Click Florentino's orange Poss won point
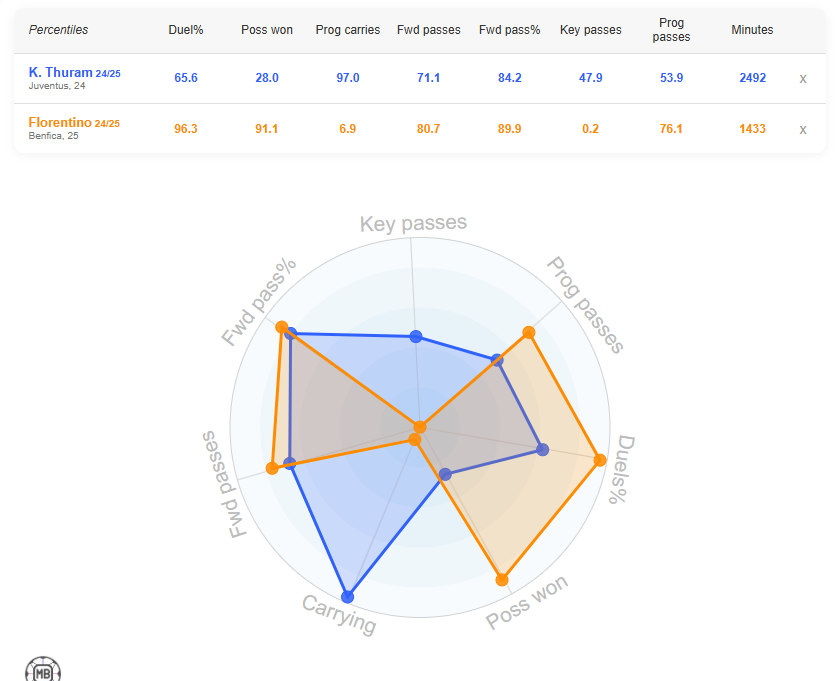 coord(502,580)
